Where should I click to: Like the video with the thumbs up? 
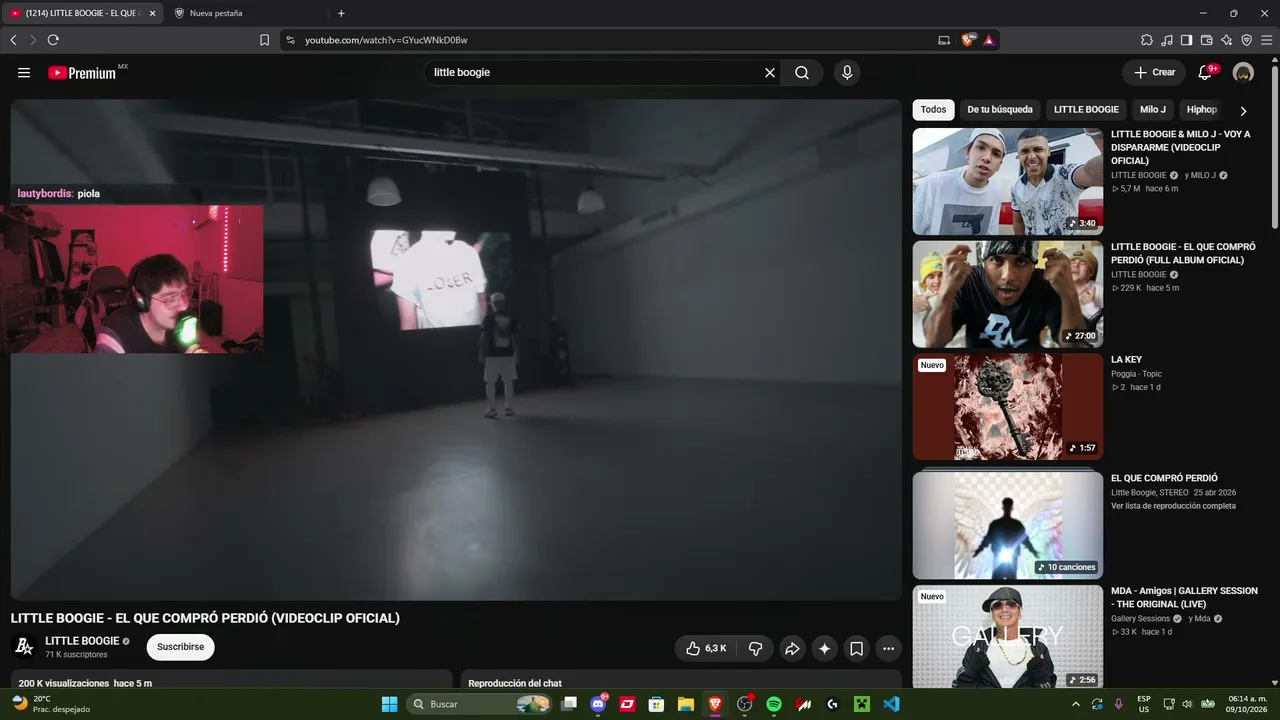706,648
